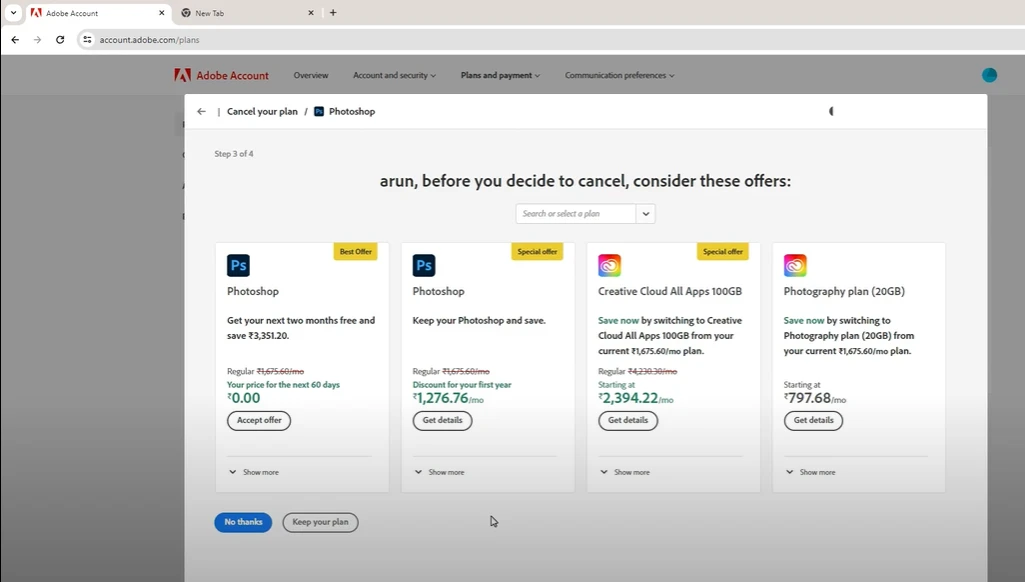The height and width of the screenshot is (582, 1025).
Task: Click the Step 3 of 4 label
Action: point(234,154)
